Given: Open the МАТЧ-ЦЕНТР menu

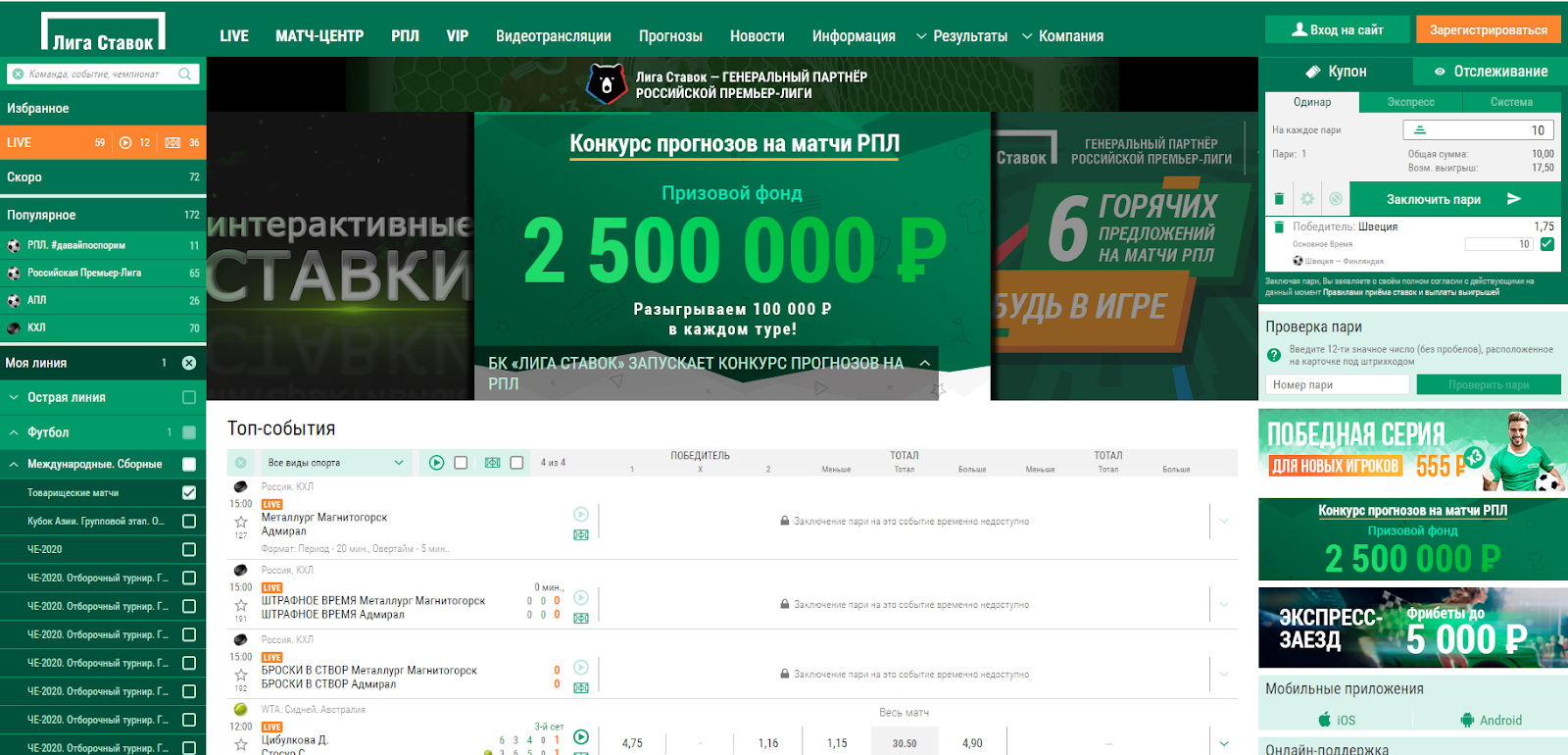Looking at the screenshot, I should pos(319,36).
